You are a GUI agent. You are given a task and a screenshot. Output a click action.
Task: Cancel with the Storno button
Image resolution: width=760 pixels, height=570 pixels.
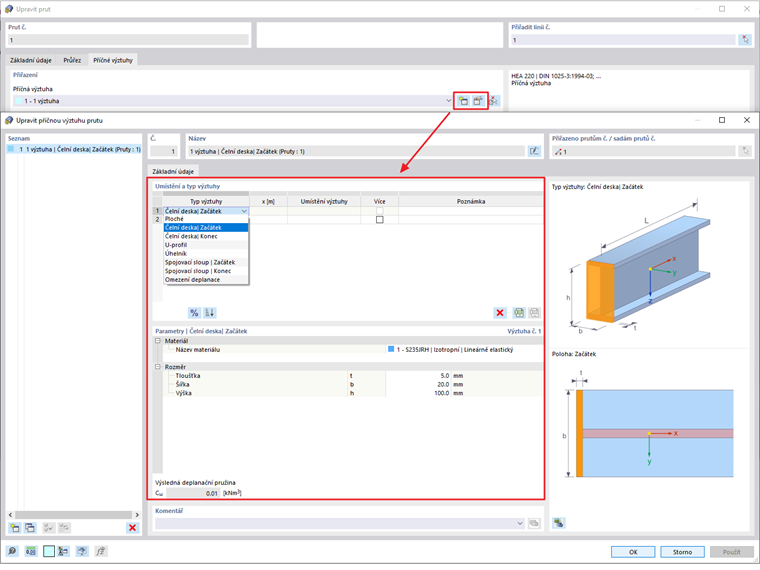point(682,552)
